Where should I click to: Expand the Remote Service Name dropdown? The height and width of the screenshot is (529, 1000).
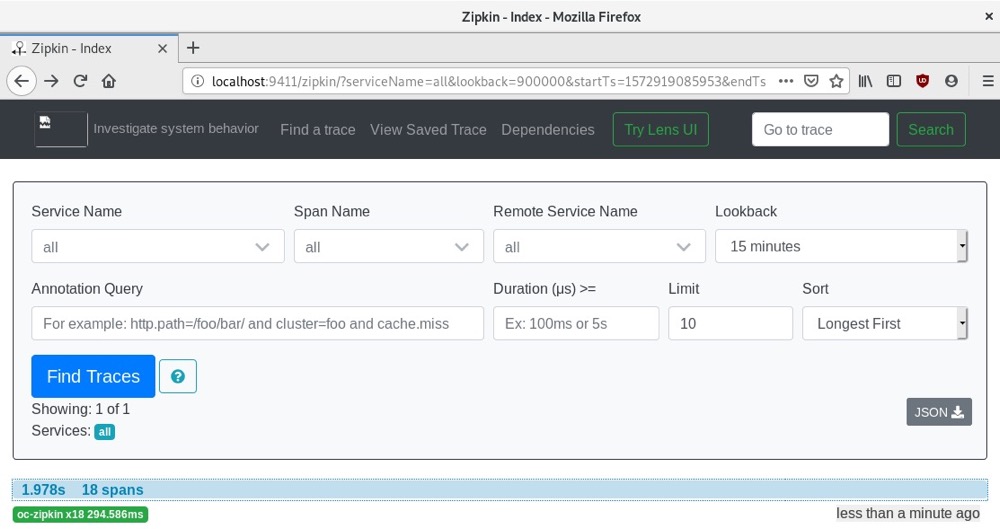pyautogui.click(x=599, y=246)
